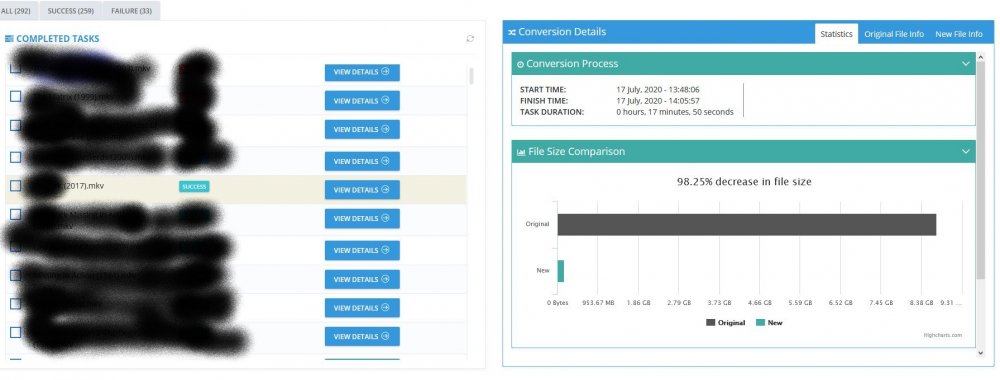Image resolution: width=1000 pixels, height=380 pixels.
Task: Click the list icon beside Completed Tasks heading
Action: click(x=9, y=39)
